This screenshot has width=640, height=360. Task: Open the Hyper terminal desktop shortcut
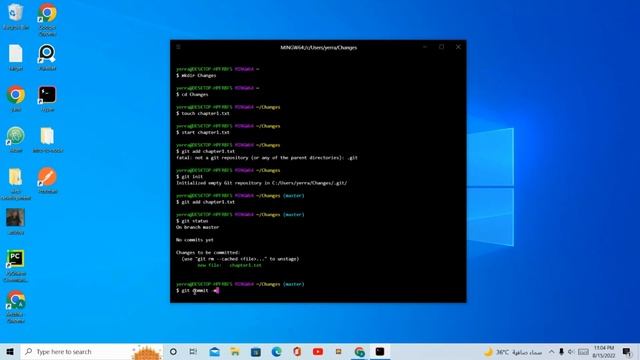47,98
